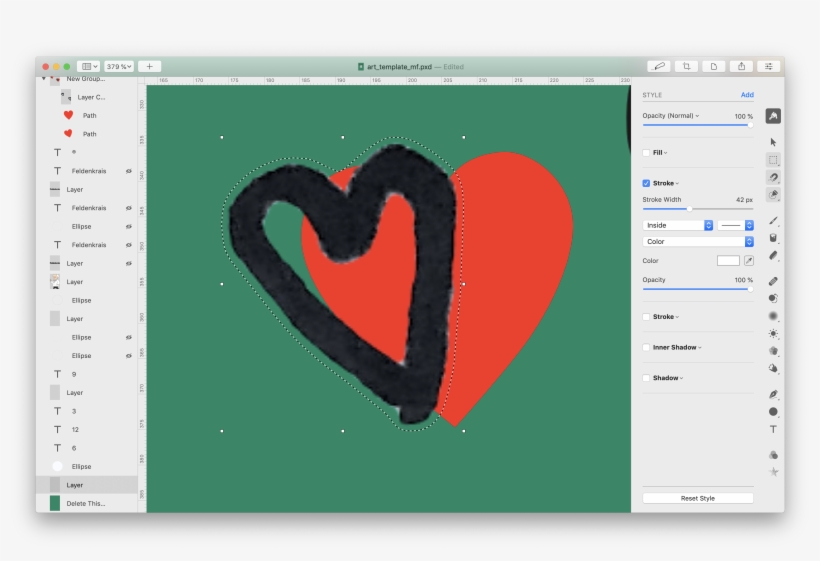Open the Color stroke type dropdown
The height and width of the screenshot is (561, 820).
coord(698,242)
